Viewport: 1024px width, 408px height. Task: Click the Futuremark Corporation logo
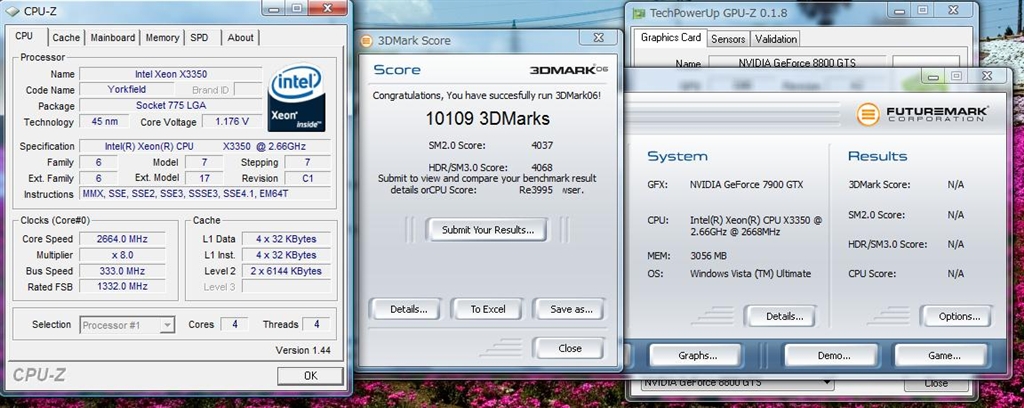pyautogui.click(x=922, y=115)
